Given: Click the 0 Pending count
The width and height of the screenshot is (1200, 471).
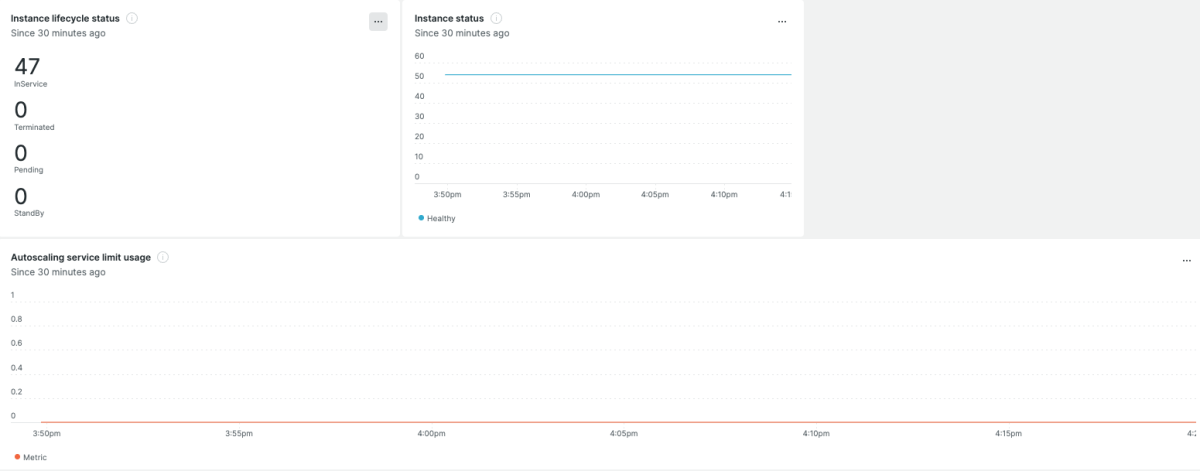Looking at the screenshot, I should click(21, 153).
